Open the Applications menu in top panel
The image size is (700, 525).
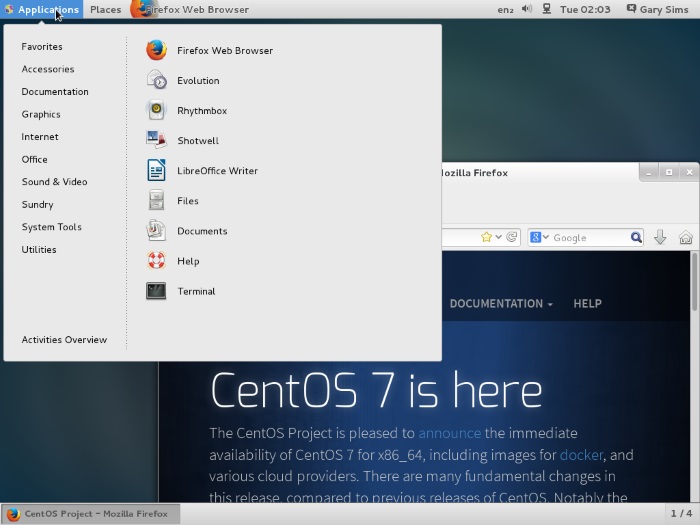(42, 9)
